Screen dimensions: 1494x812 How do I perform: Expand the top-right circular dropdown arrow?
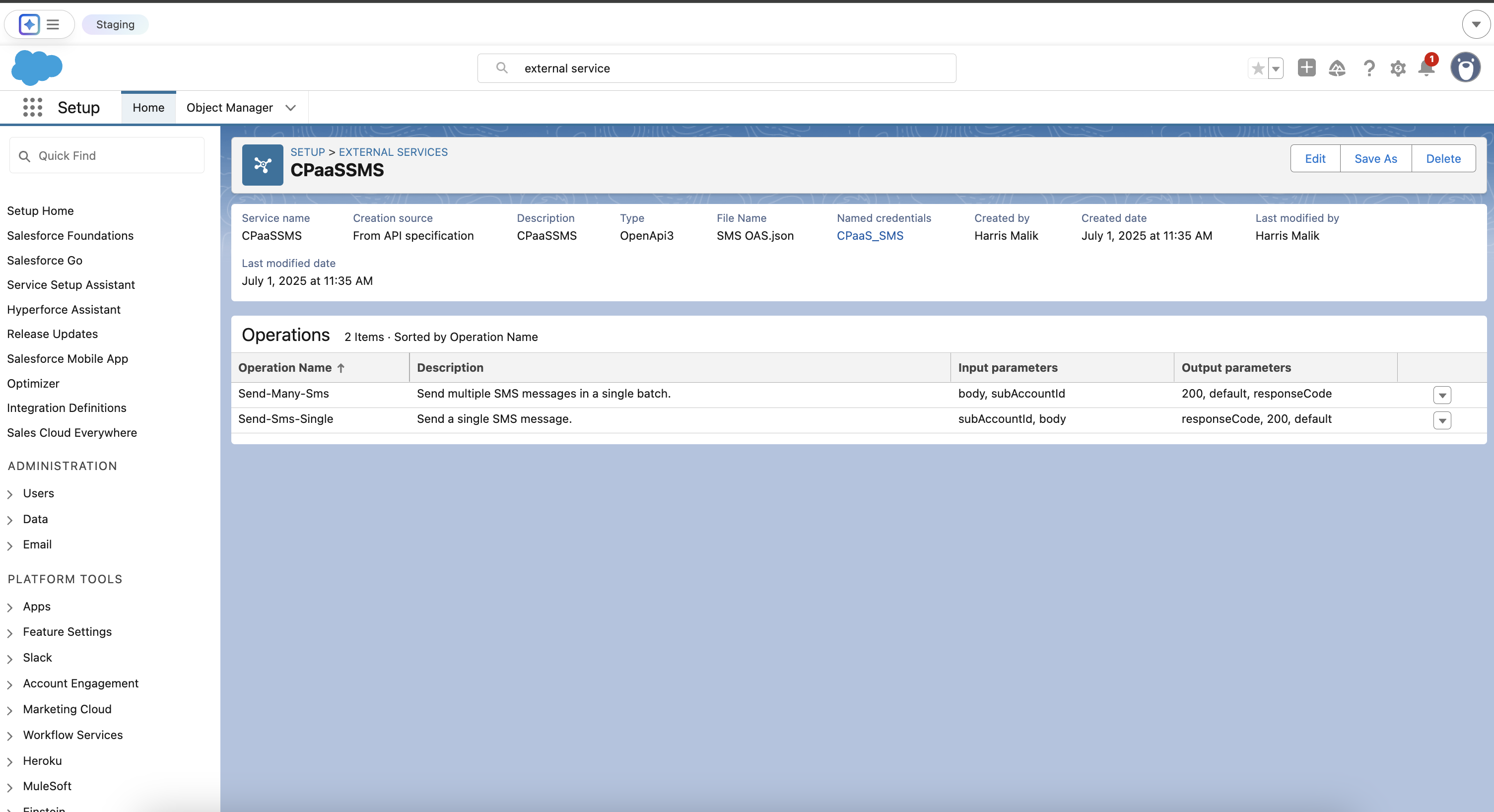point(1477,24)
